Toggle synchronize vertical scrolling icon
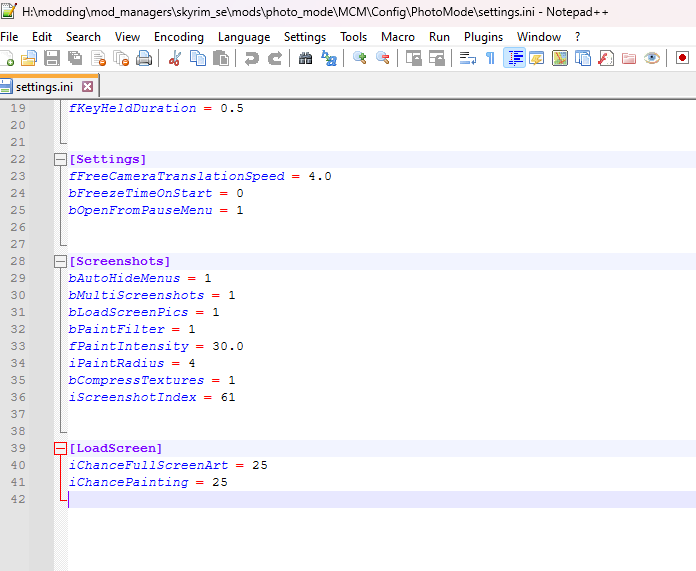The image size is (696, 571). pos(414,58)
